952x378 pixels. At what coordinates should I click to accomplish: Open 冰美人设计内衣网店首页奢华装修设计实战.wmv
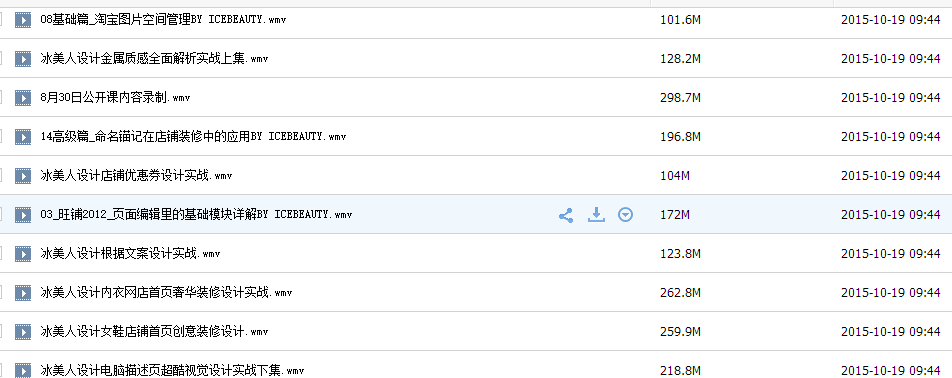[x=166, y=292]
